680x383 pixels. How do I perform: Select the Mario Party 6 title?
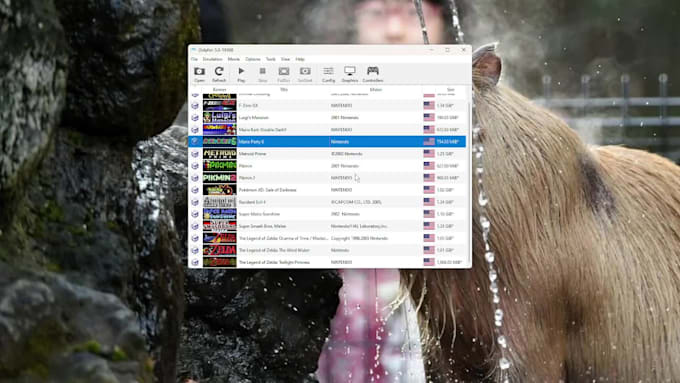(251, 142)
